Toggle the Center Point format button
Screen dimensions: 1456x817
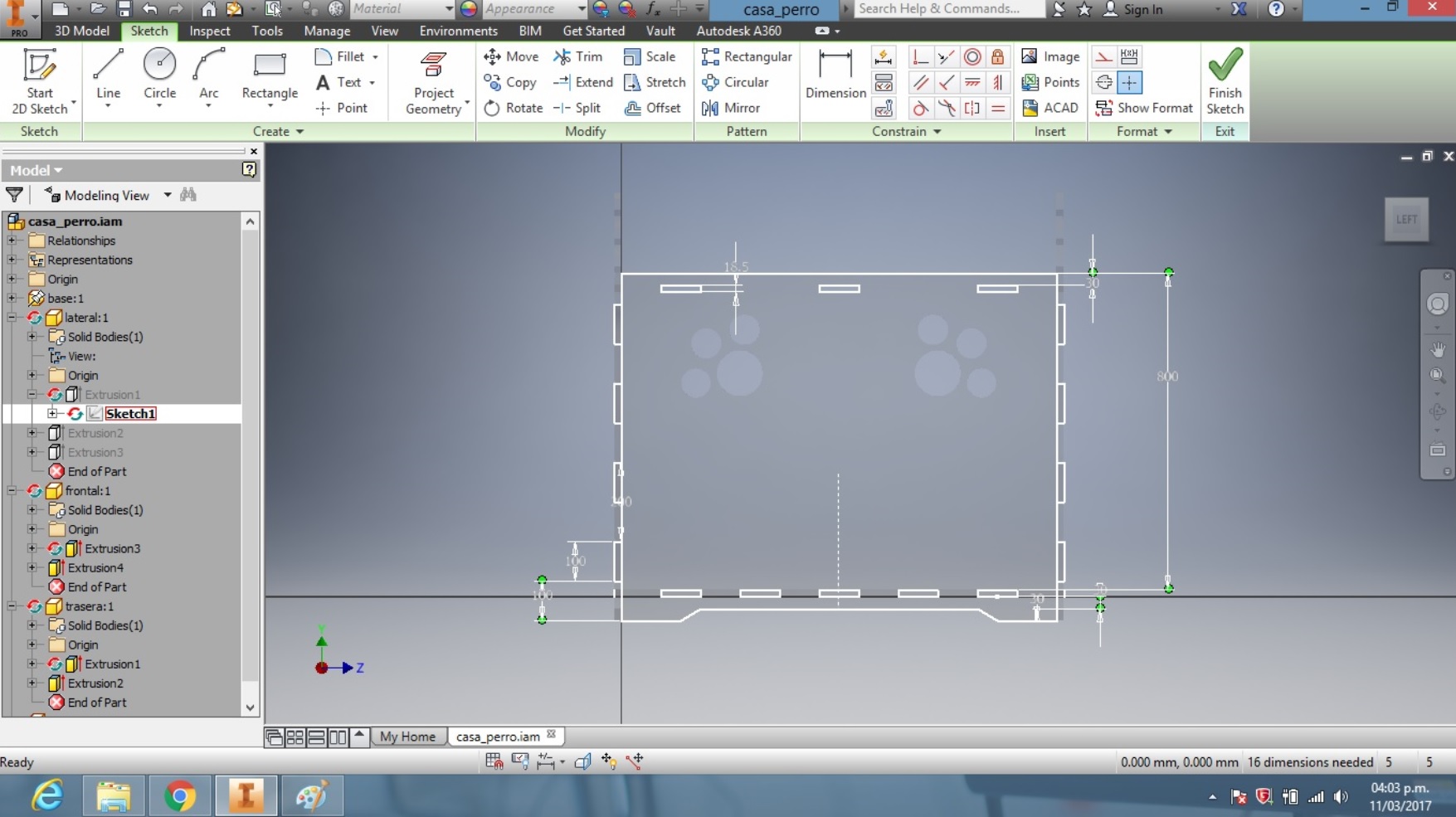1129,82
